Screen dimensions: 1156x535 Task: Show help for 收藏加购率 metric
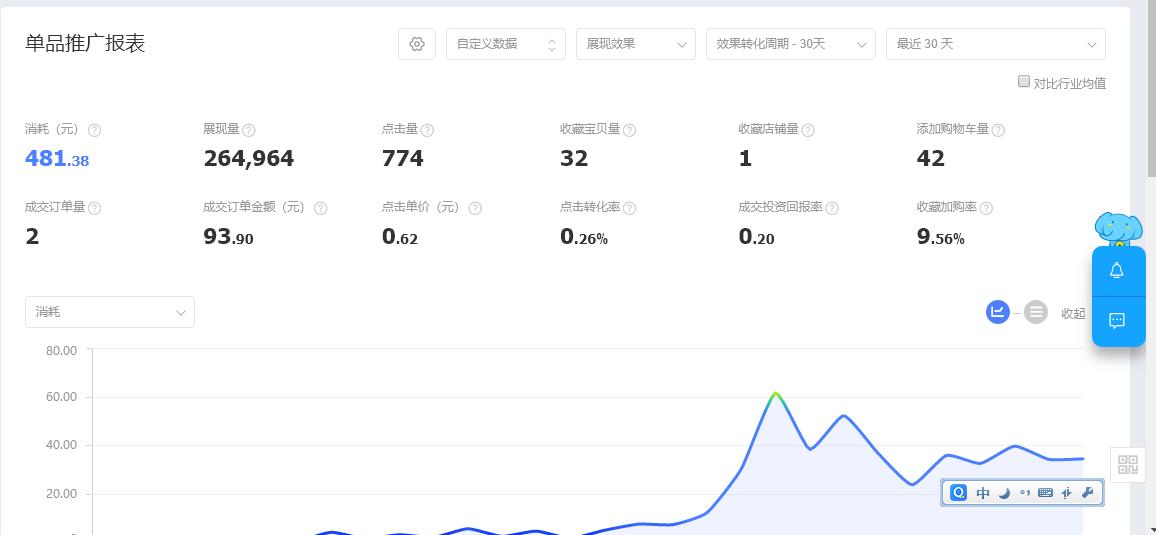[986, 209]
